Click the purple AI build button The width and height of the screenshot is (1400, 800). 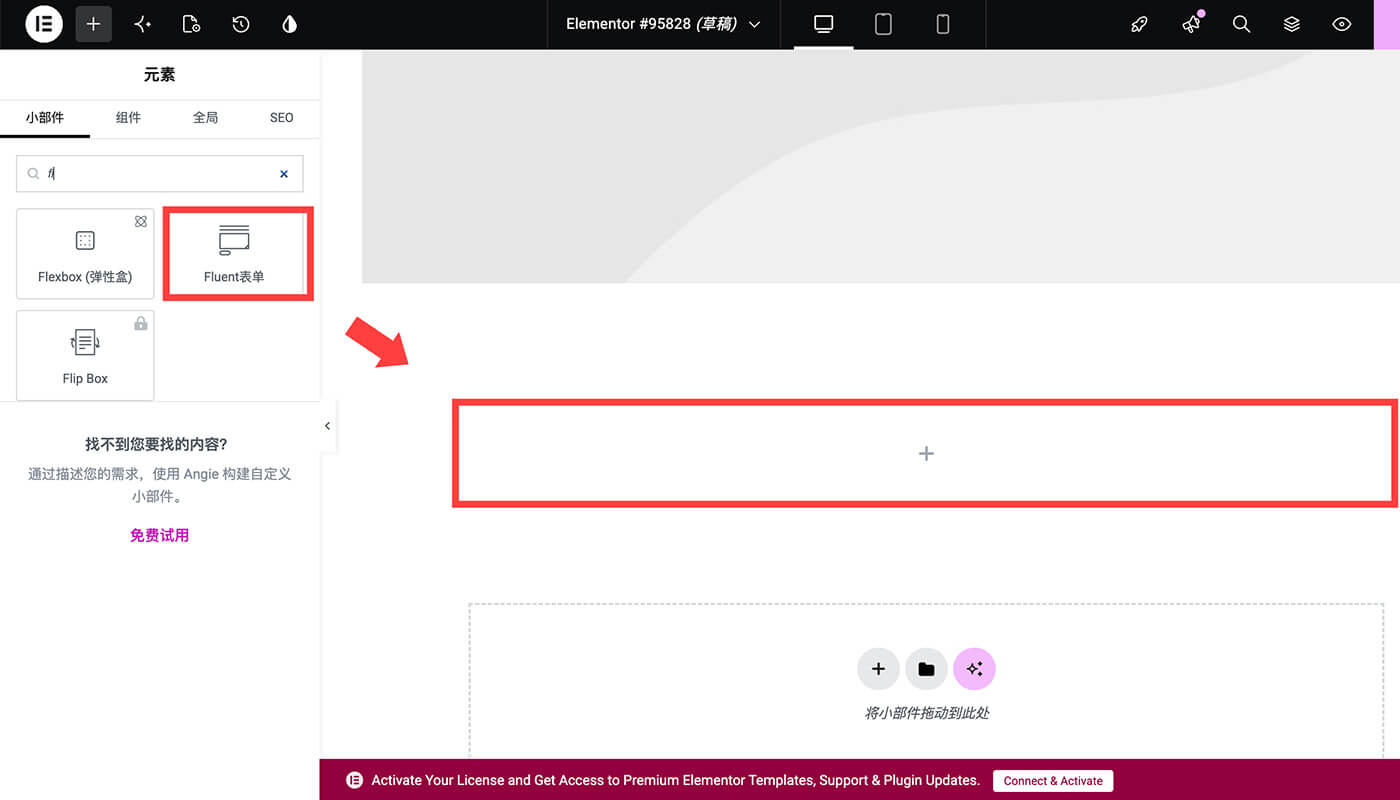click(x=974, y=669)
